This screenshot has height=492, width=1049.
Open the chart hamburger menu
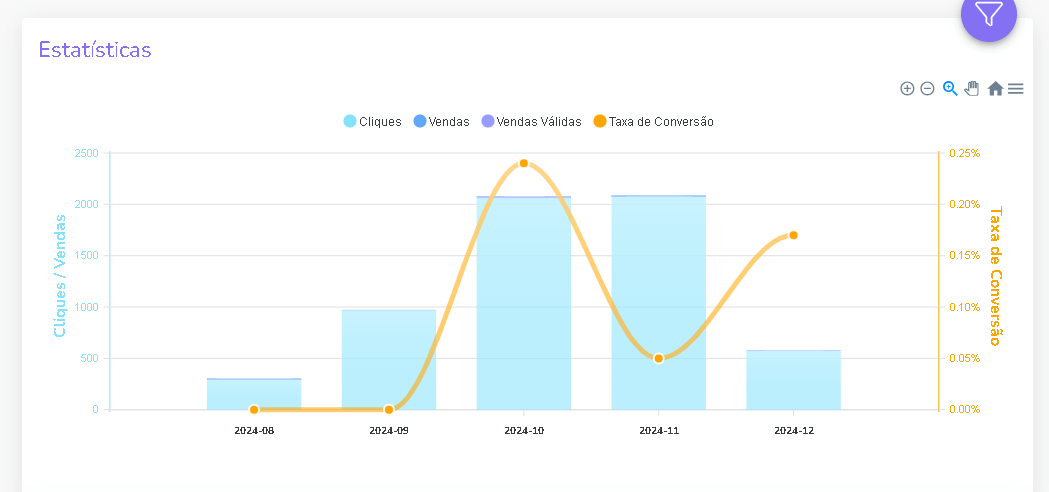(1016, 88)
